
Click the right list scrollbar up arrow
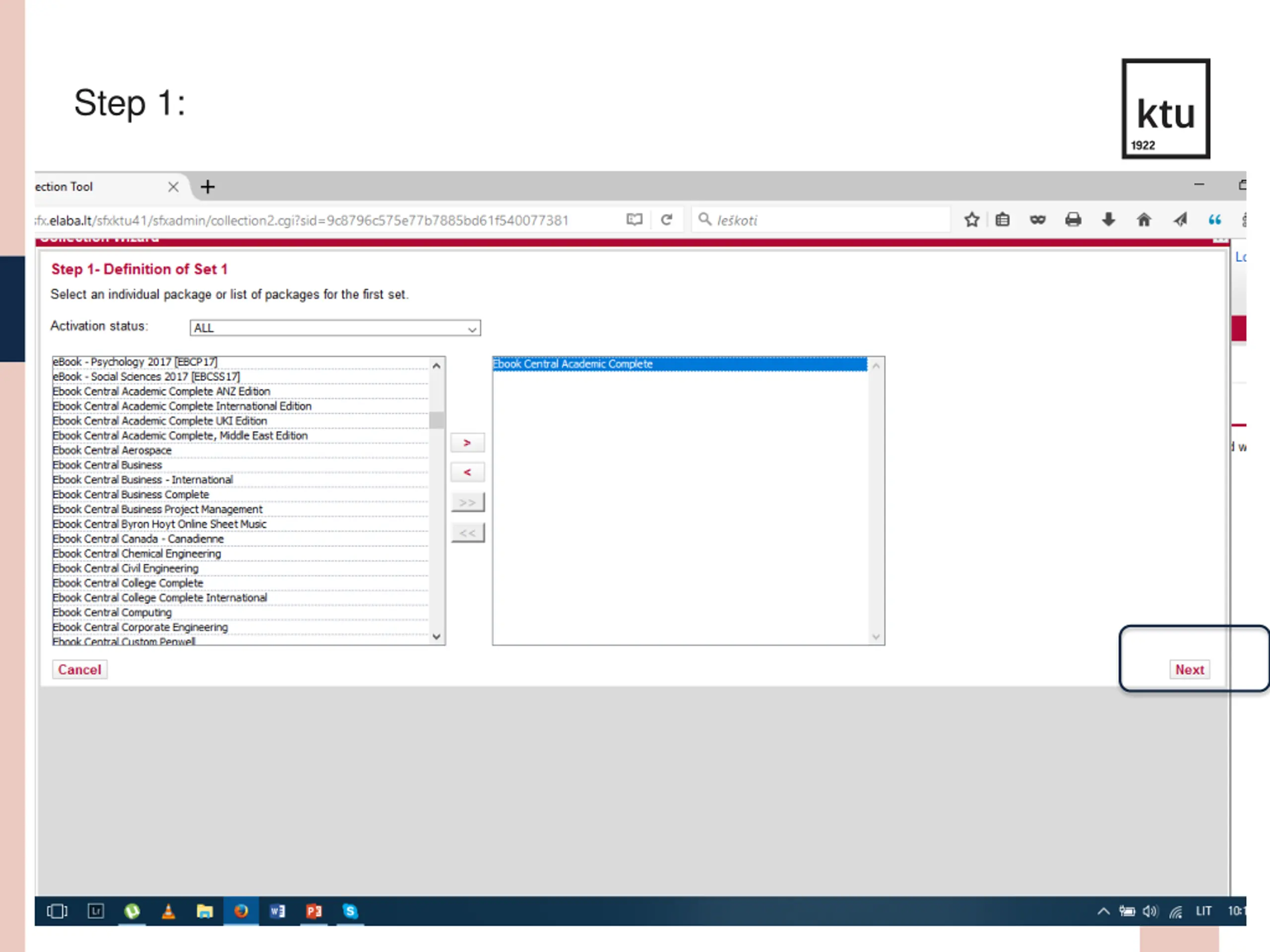(876, 365)
